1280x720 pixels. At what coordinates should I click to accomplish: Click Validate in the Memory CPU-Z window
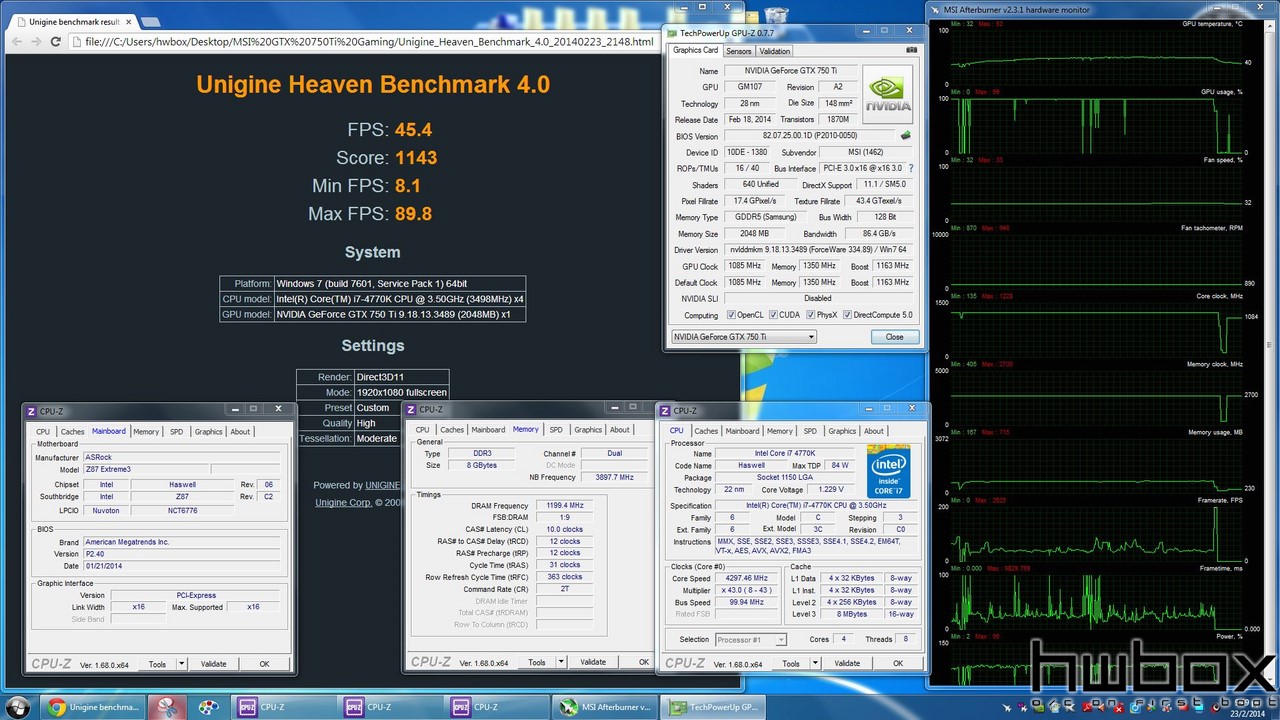pos(593,662)
